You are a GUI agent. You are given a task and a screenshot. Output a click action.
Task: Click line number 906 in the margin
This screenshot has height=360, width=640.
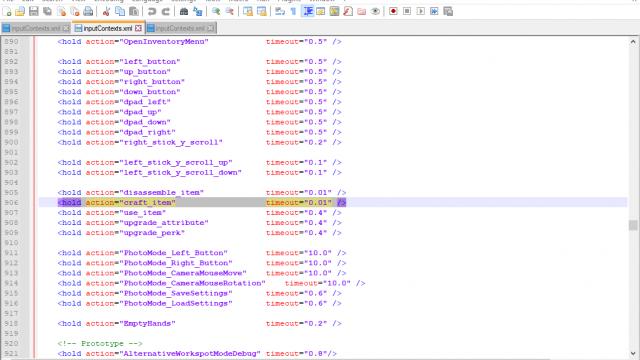point(11,202)
